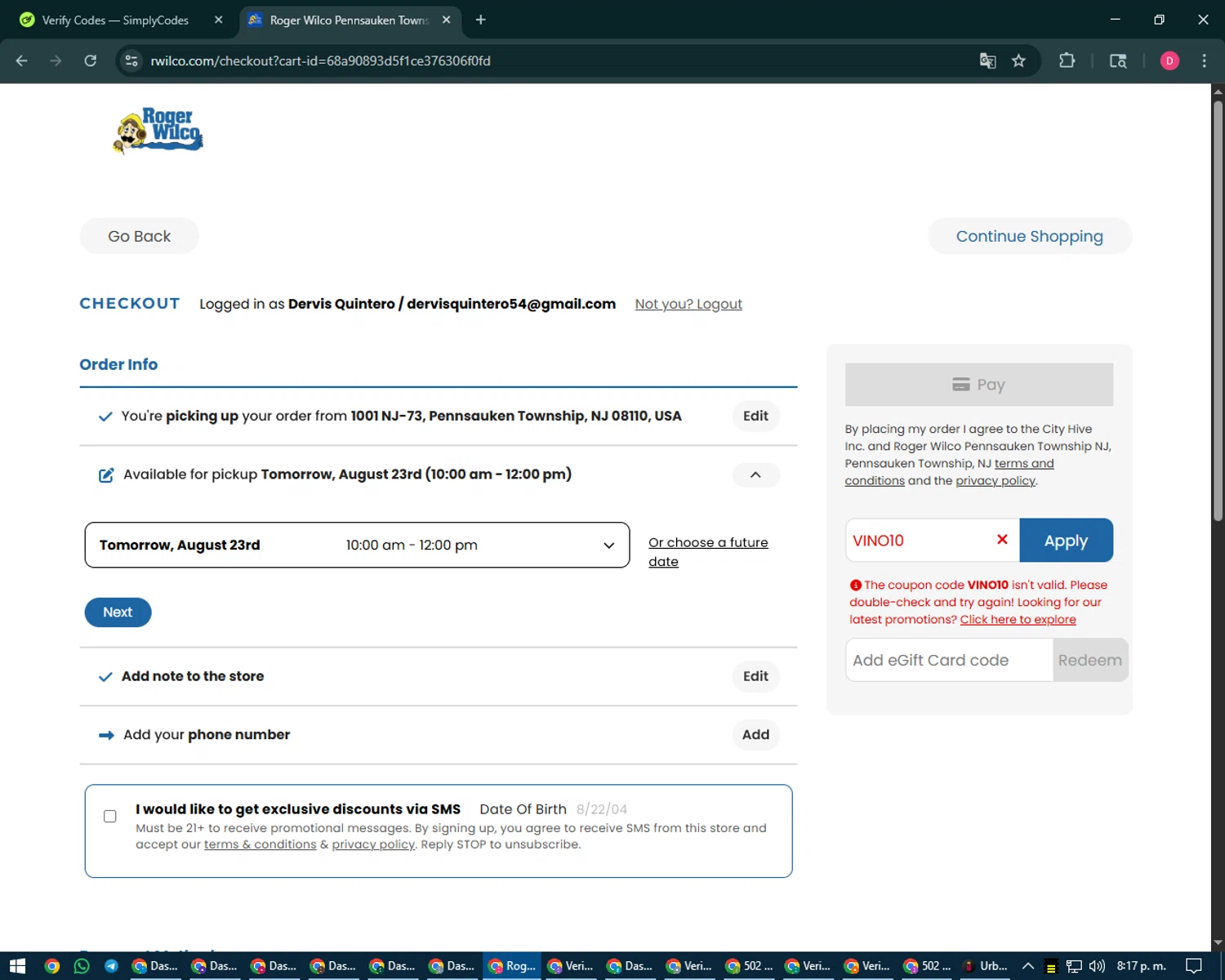Bookmark this page with the star icon
This screenshot has width=1225, height=980.
(1018, 60)
